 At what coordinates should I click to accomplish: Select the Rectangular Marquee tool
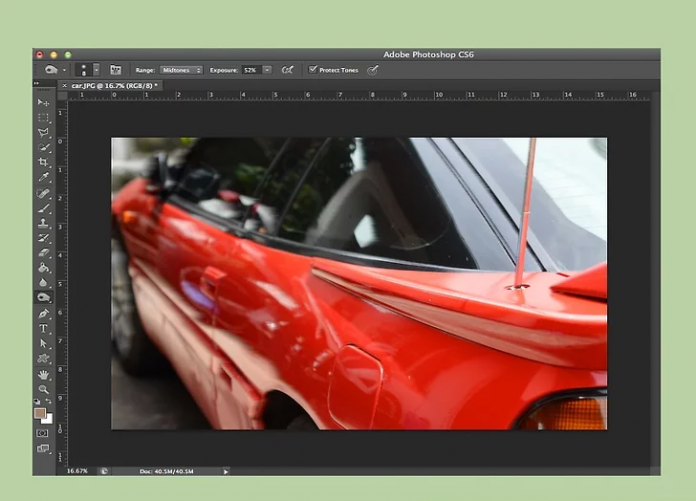pos(43,118)
